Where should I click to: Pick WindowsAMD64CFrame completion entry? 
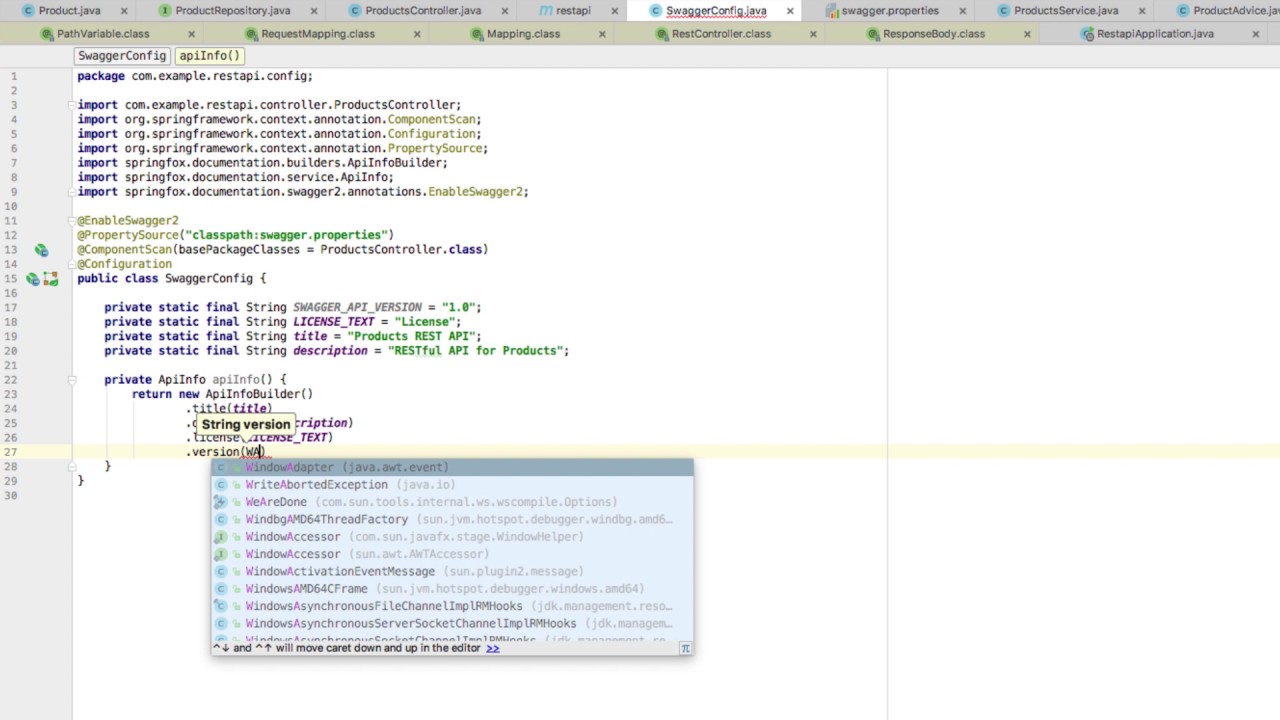tap(452, 589)
